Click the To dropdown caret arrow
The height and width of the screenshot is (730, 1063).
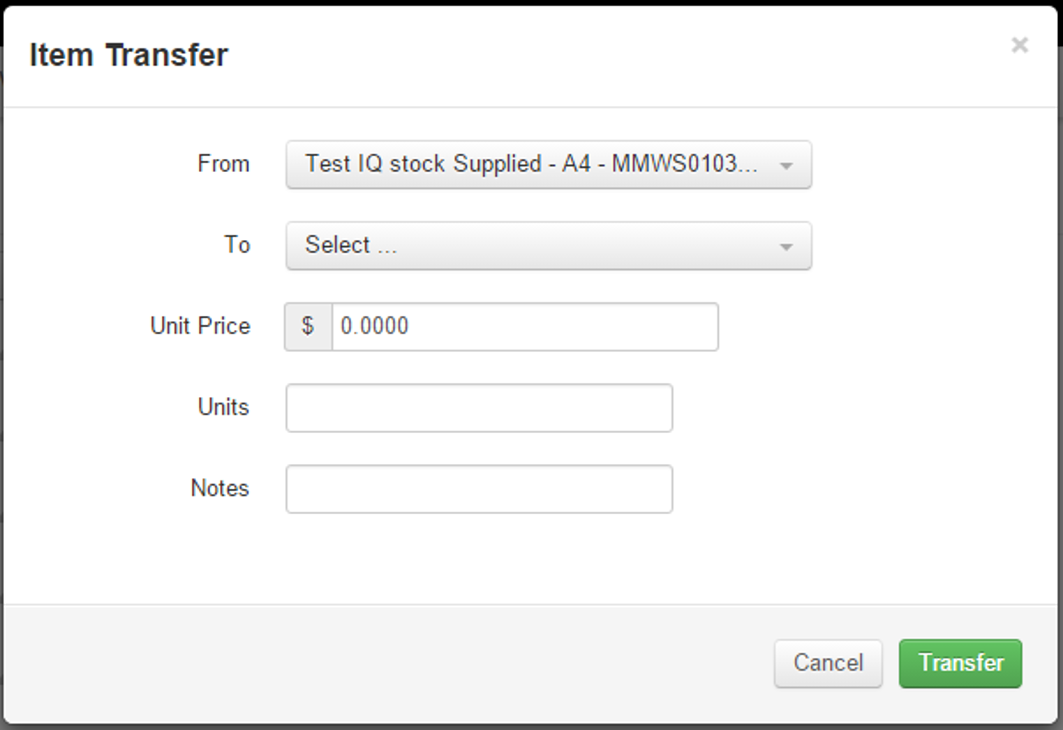pos(786,247)
